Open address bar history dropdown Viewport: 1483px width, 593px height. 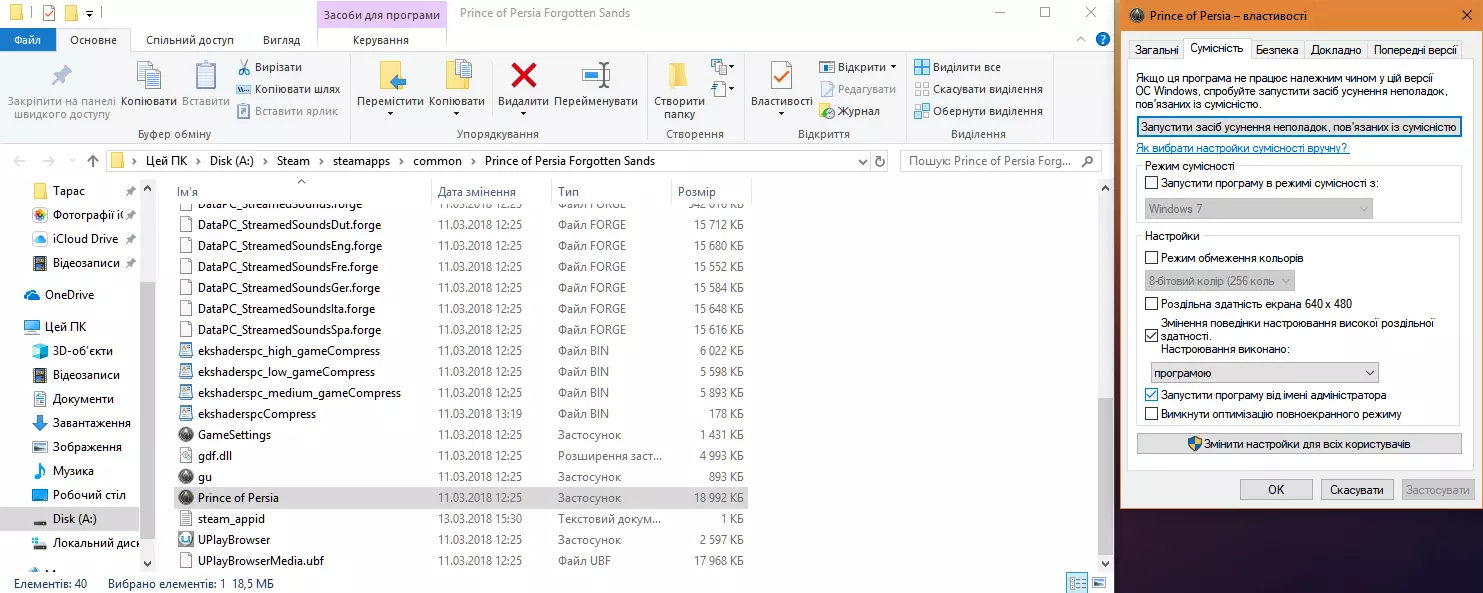(861, 161)
